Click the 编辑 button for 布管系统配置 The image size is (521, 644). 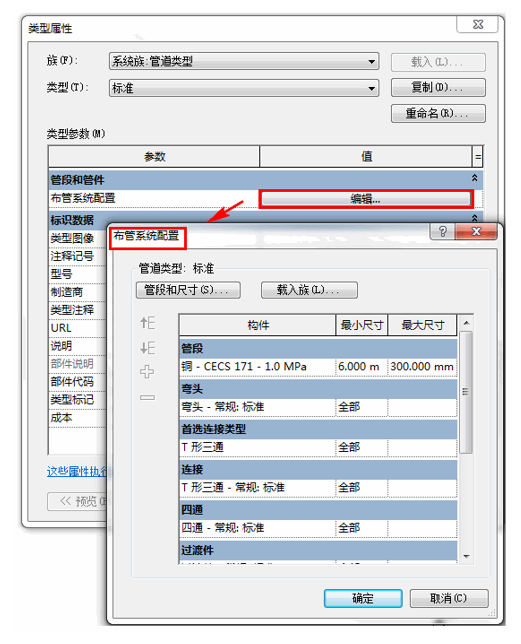click(x=365, y=199)
